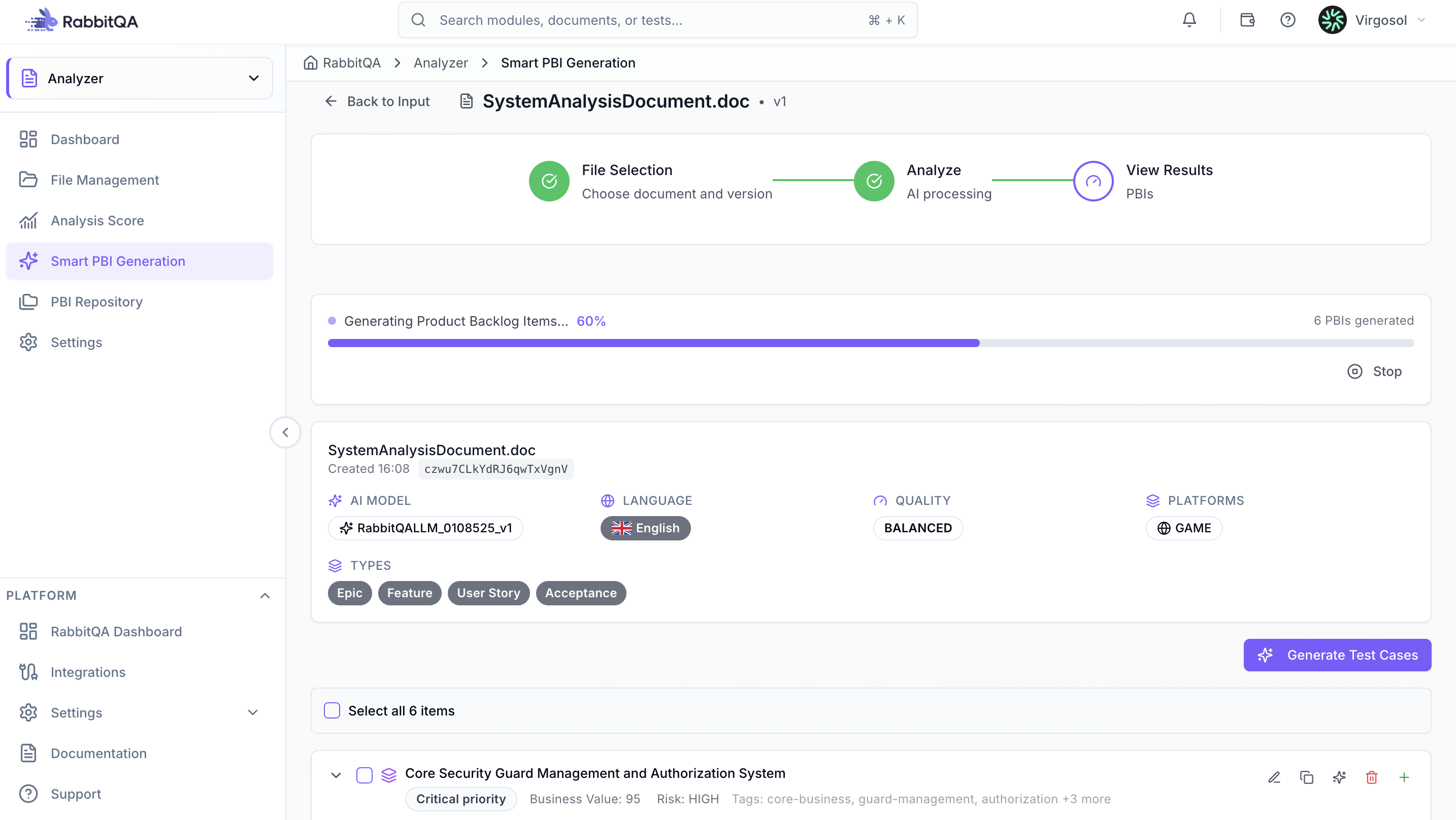Screen dimensions: 1456x820
Task: Open the notifications bell
Action: [1189, 20]
